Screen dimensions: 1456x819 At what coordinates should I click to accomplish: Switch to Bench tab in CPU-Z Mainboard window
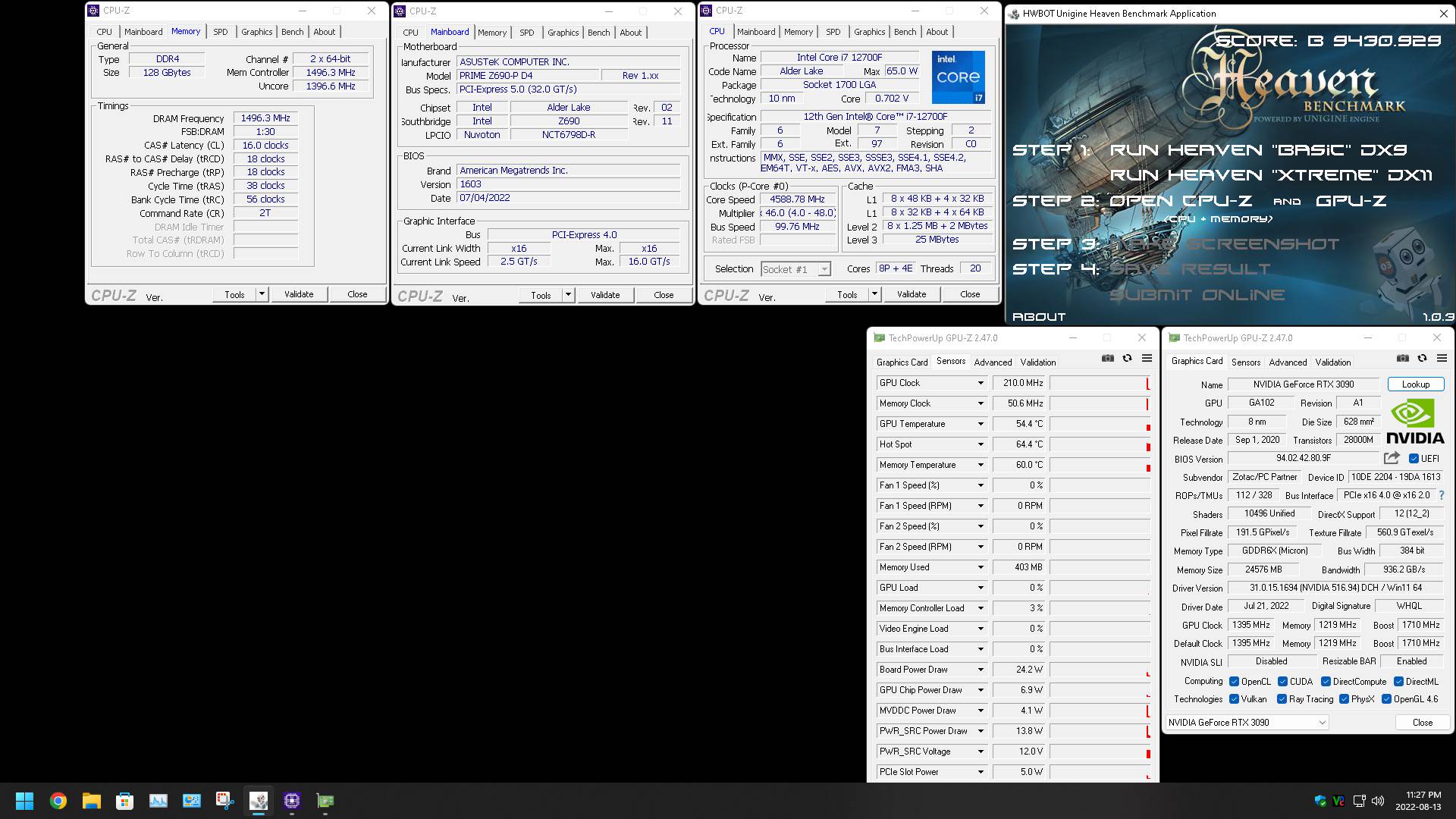599,33
